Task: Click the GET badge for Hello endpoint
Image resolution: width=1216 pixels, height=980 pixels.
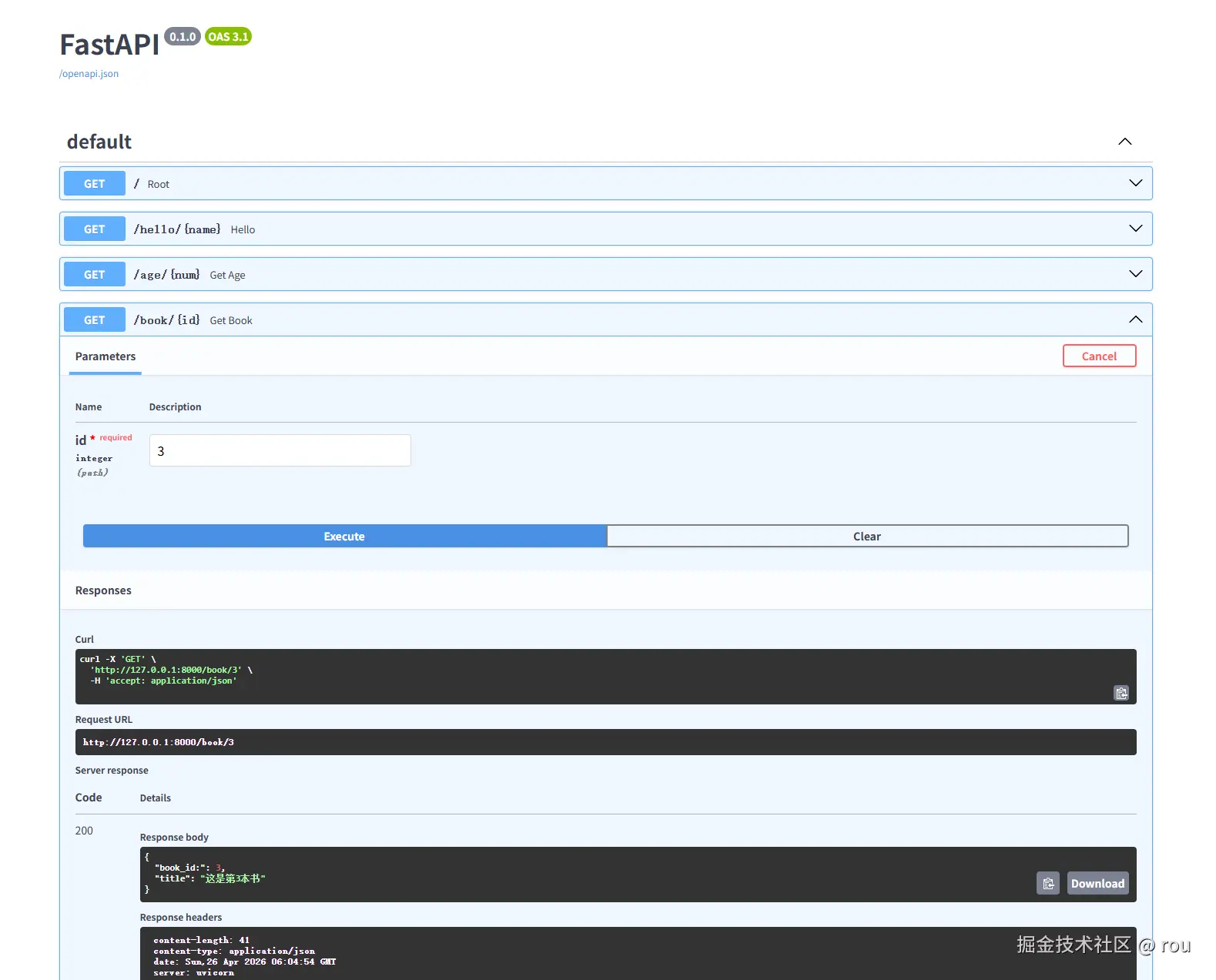Action: [95, 229]
